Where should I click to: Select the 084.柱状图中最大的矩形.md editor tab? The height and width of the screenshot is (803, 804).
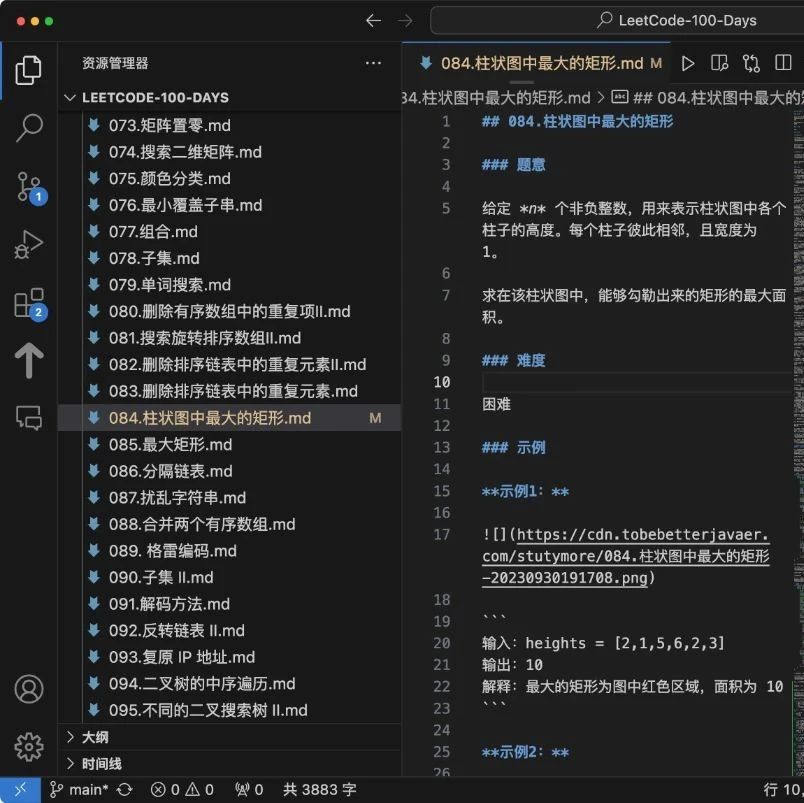[x=536, y=63]
